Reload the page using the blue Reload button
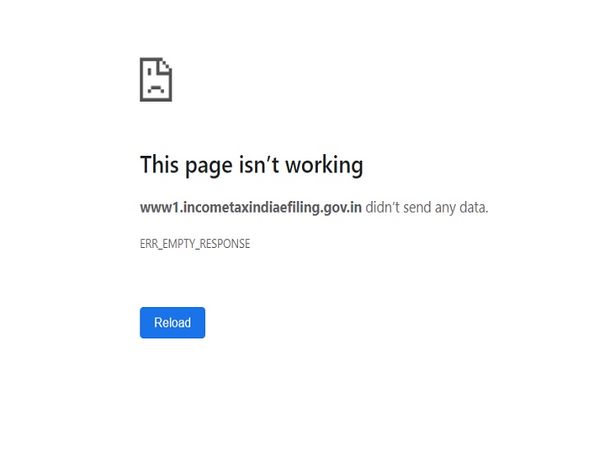The height and width of the screenshot is (450, 600). 172,323
